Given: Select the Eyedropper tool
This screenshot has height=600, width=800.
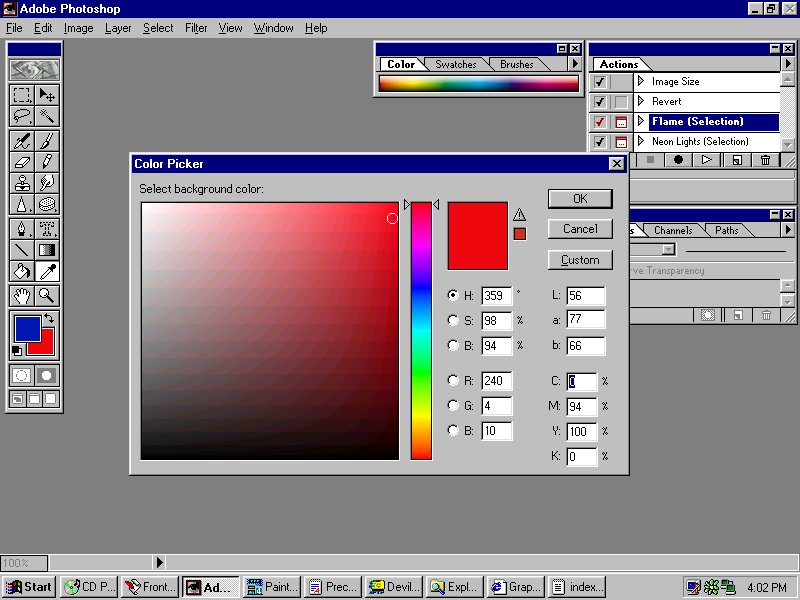Looking at the screenshot, I should point(47,271).
